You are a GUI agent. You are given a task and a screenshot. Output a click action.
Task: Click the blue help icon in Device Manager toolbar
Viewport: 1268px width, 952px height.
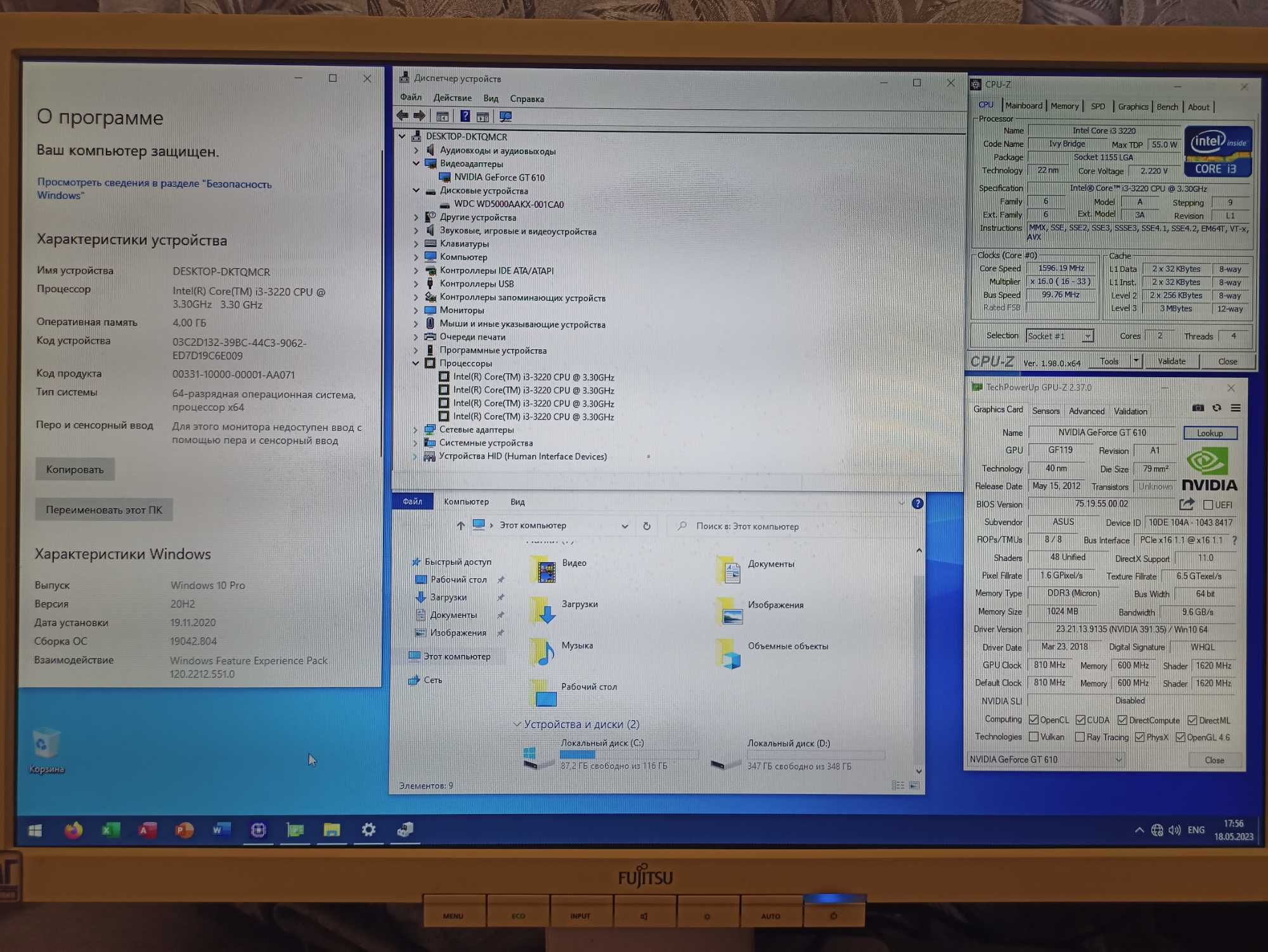coord(465,116)
